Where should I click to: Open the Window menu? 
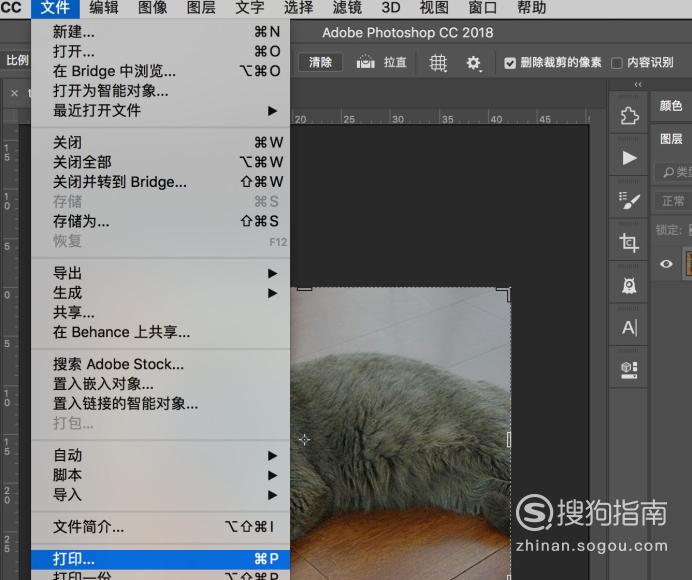click(482, 8)
